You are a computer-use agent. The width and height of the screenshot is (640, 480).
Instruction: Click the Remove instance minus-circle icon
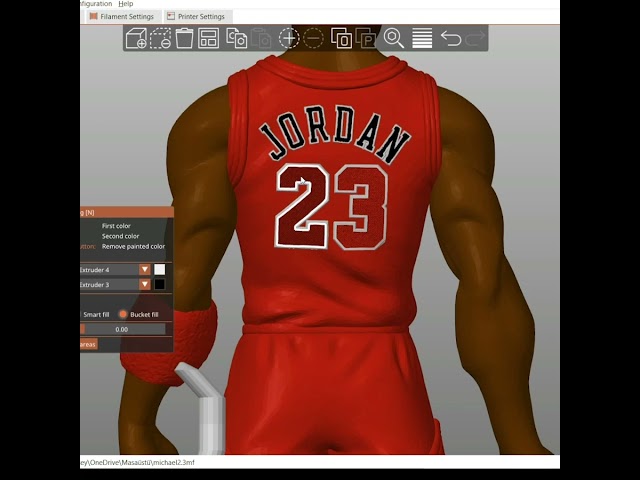[313, 38]
